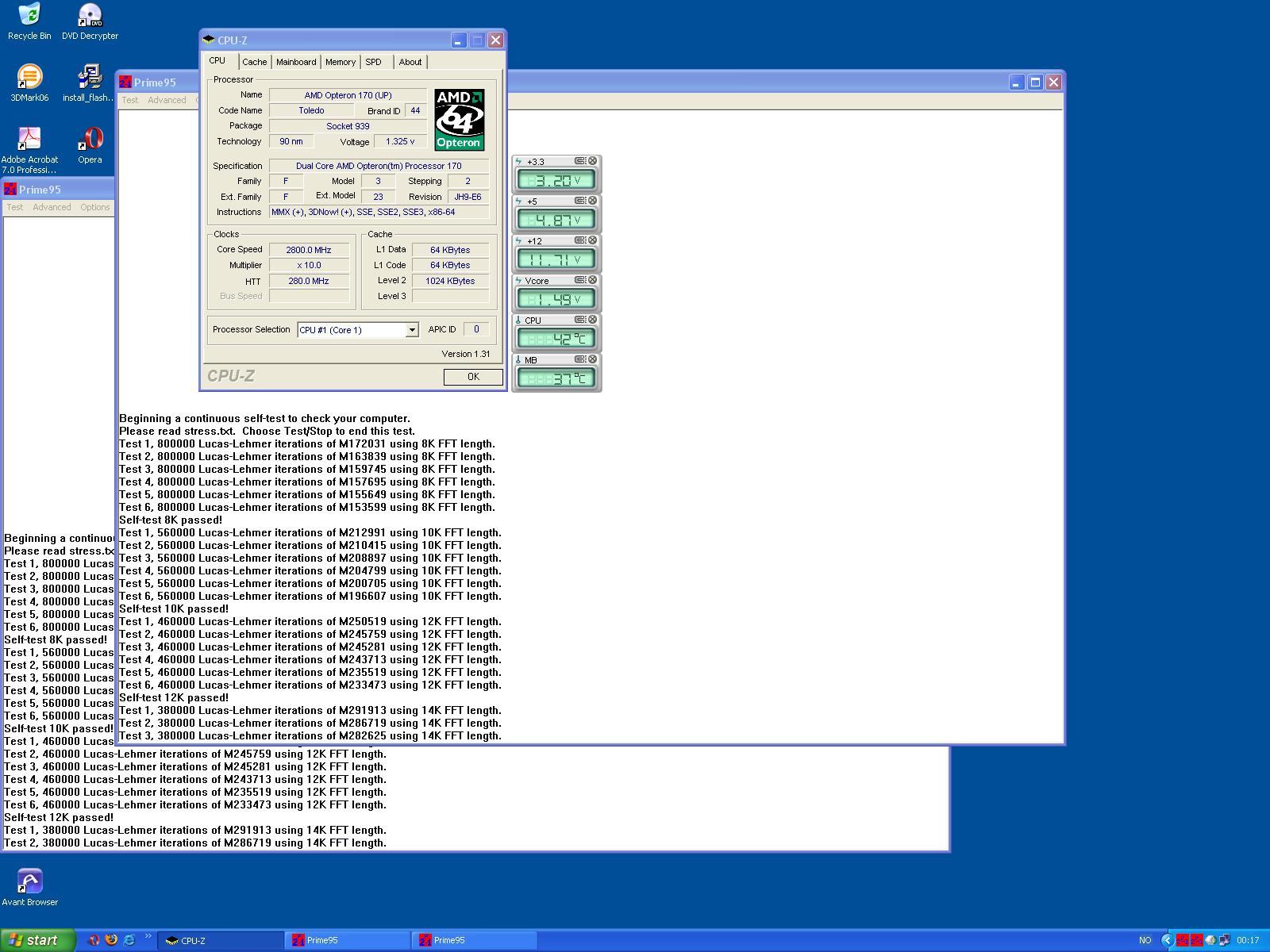
Task: Select the second Prime95 taskbar button
Action: (x=474, y=940)
